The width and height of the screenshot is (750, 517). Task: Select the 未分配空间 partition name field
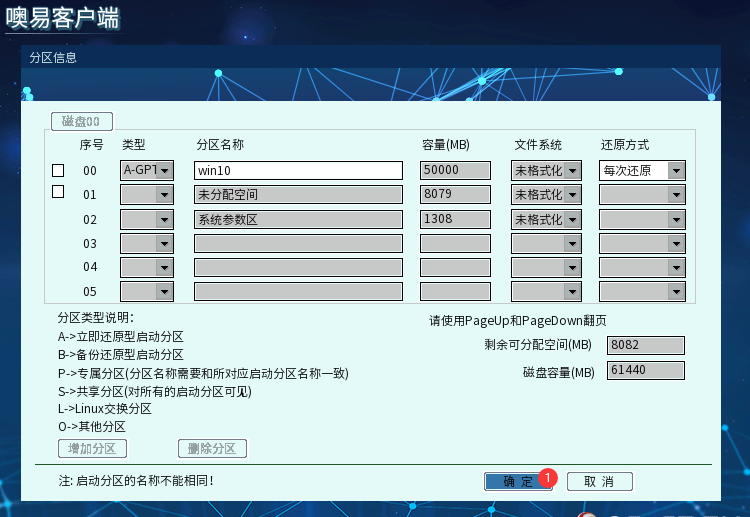click(x=298, y=194)
